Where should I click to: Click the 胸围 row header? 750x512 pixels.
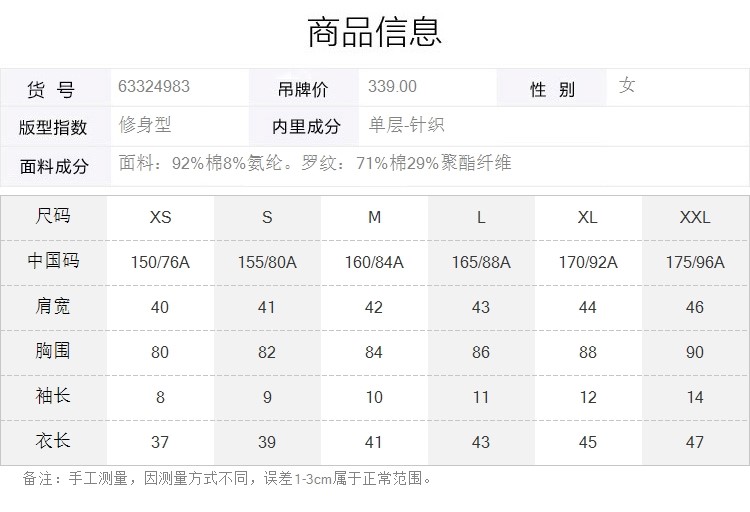pyautogui.click(x=53, y=351)
